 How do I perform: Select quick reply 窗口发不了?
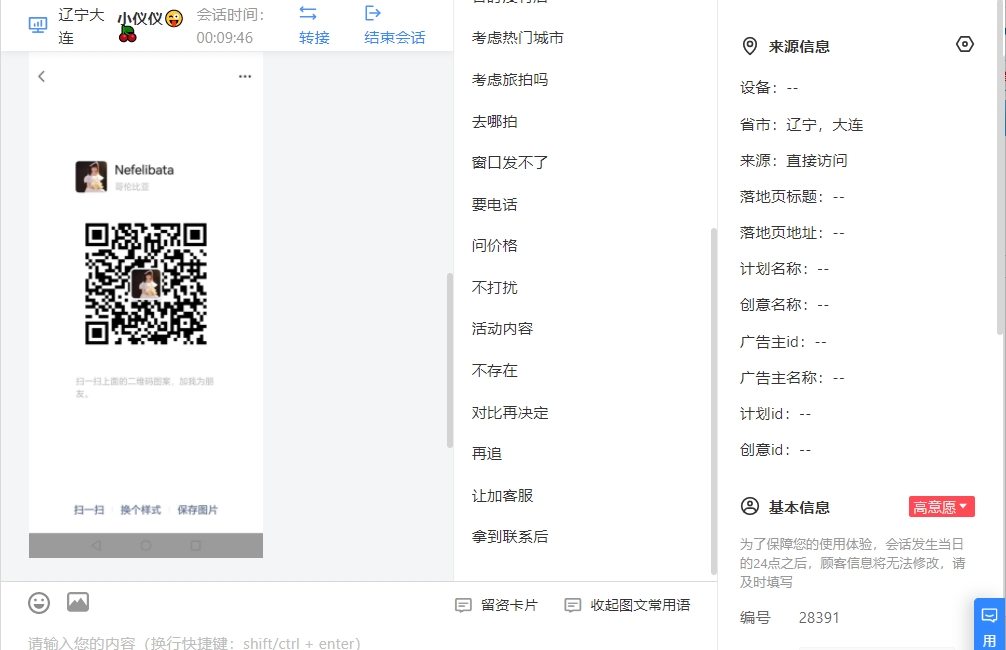click(509, 162)
